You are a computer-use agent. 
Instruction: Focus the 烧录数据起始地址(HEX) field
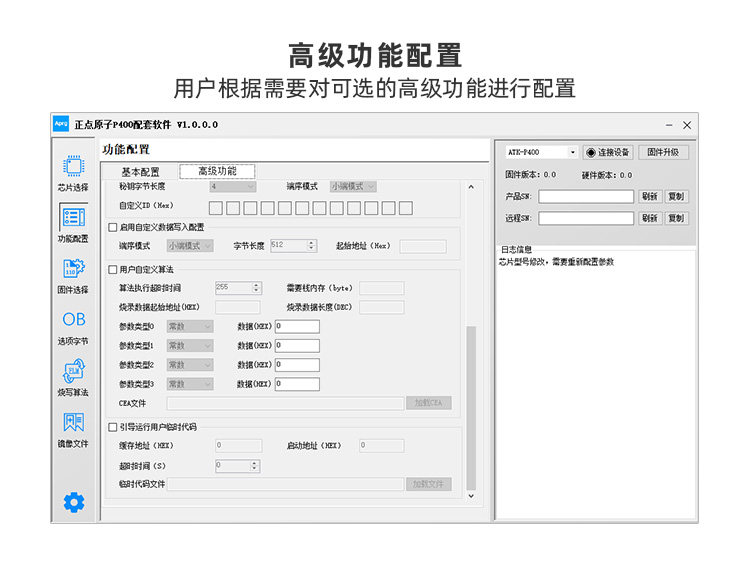(238, 307)
